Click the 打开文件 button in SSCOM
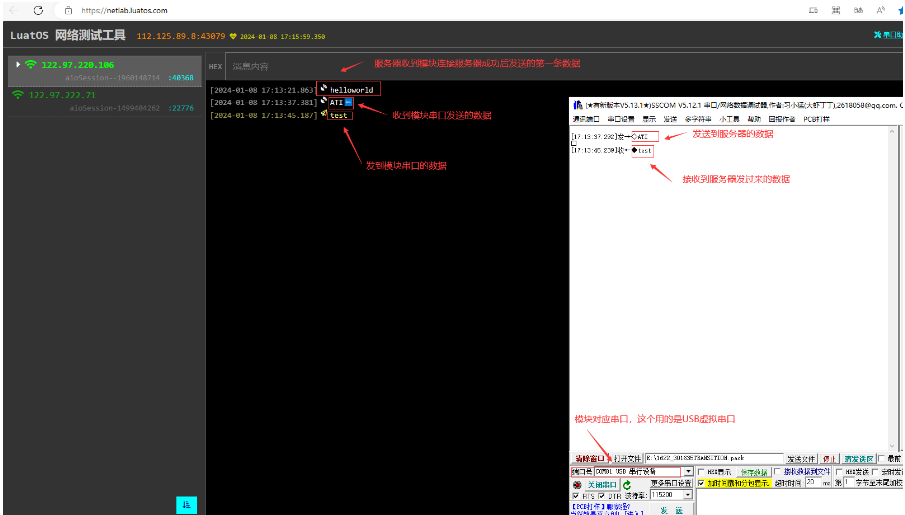 627,458
